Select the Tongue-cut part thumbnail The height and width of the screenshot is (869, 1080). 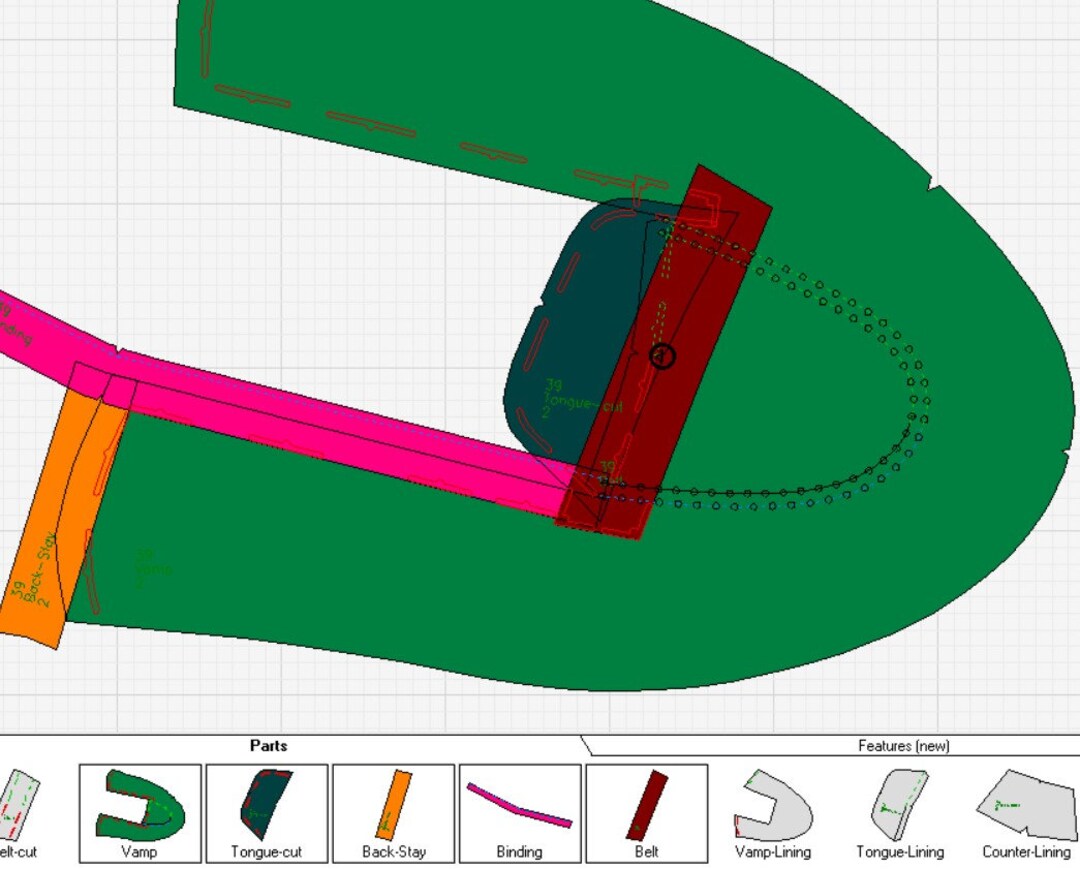coord(267,810)
